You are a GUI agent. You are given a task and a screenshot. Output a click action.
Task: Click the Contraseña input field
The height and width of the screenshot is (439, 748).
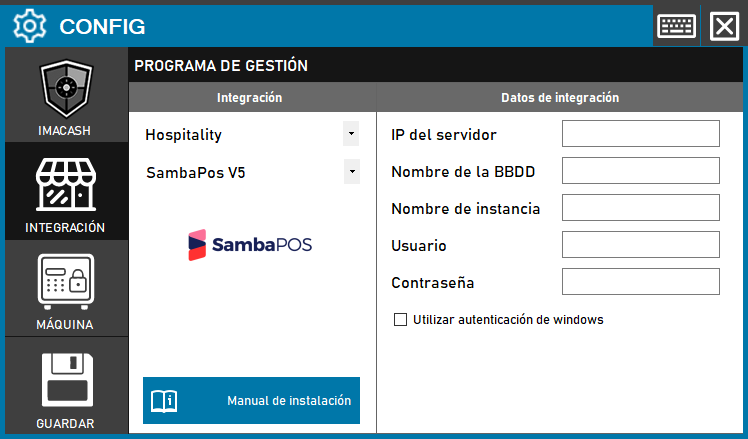click(641, 282)
